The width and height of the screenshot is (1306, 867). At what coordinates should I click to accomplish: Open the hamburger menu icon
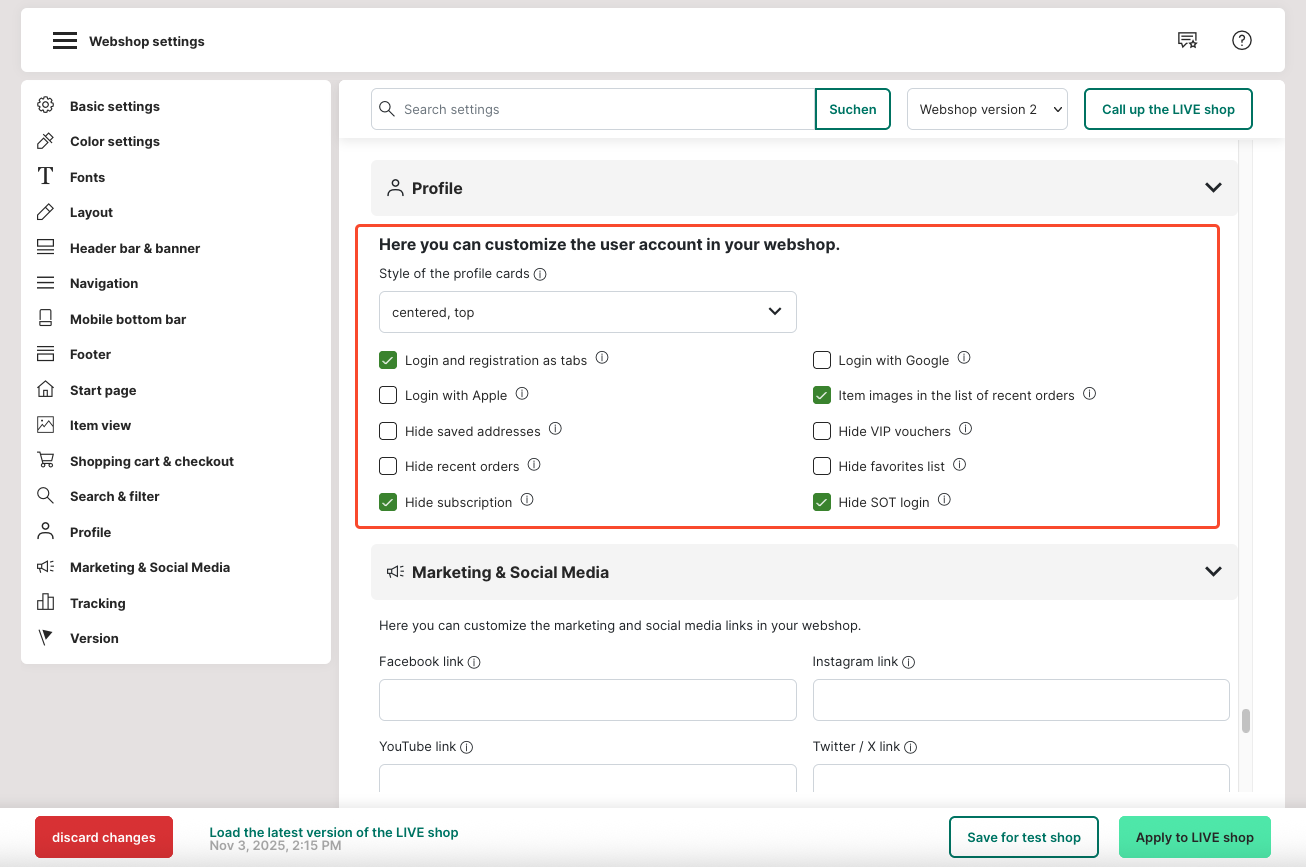coord(65,41)
